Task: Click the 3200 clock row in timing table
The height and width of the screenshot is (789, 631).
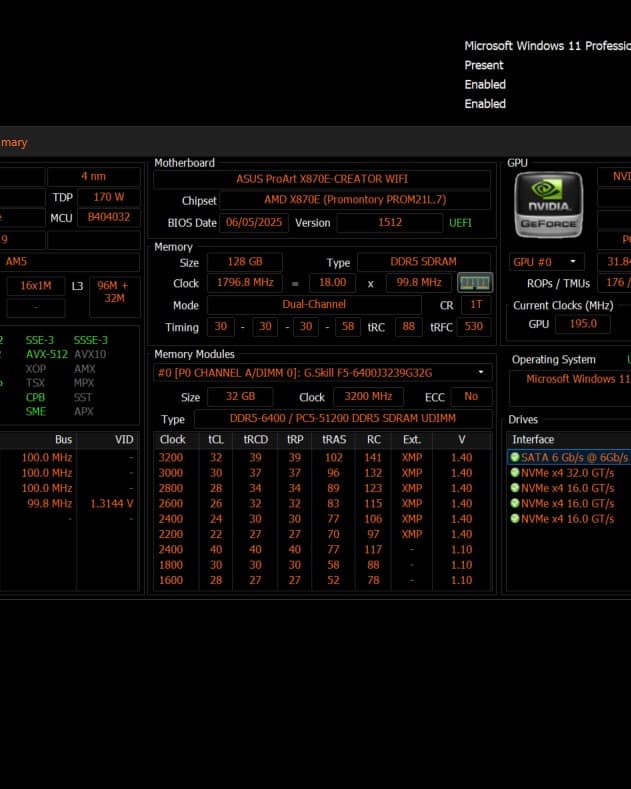Action: pos(323,457)
